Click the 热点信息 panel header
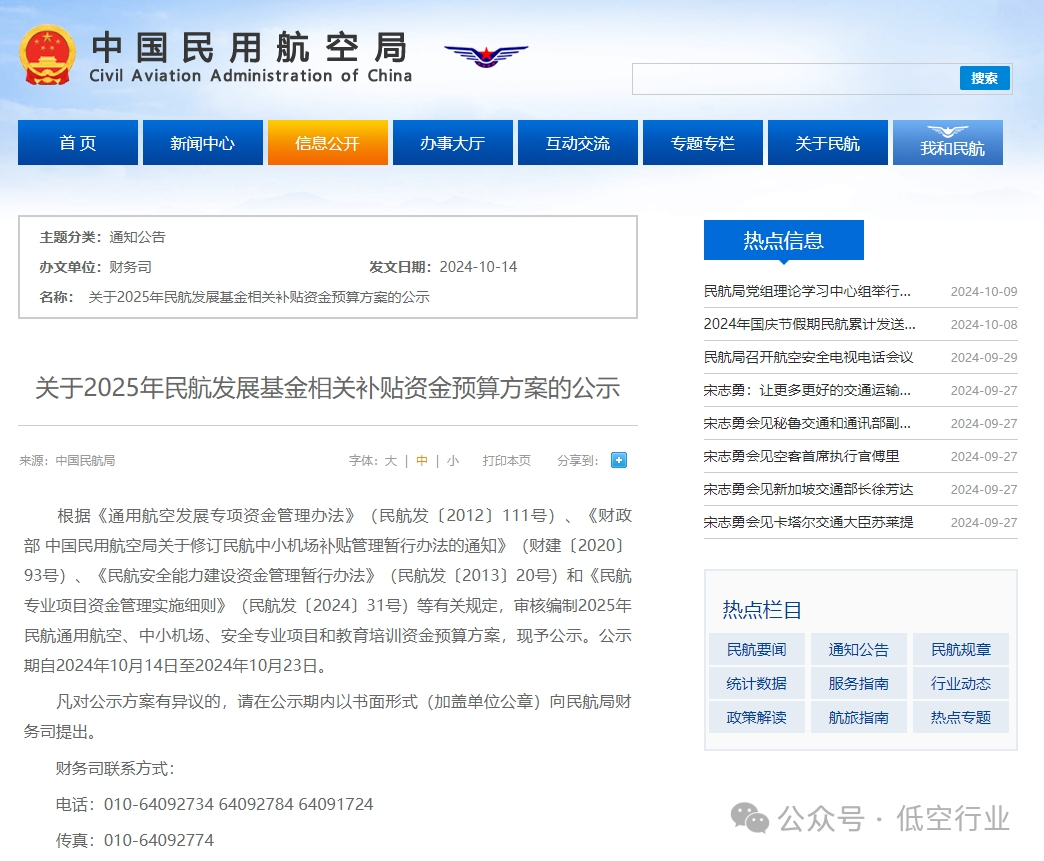Viewport: 1044px width, 861px height. 784,240
